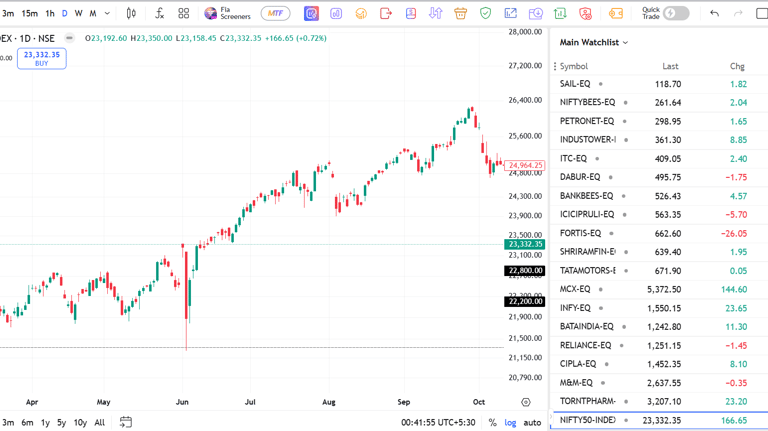Collapse the chart legend with minus icon
This screenshot has height=431, width=768.
(x=70, y=38)
